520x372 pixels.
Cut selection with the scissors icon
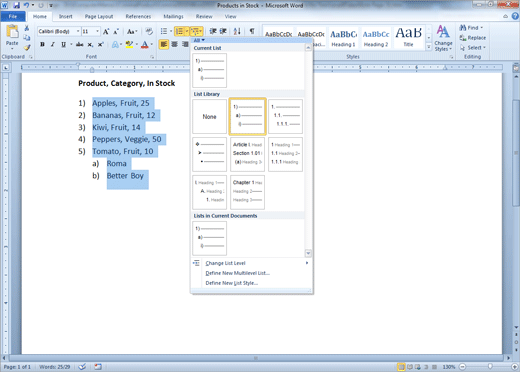[x=27, y=28]
